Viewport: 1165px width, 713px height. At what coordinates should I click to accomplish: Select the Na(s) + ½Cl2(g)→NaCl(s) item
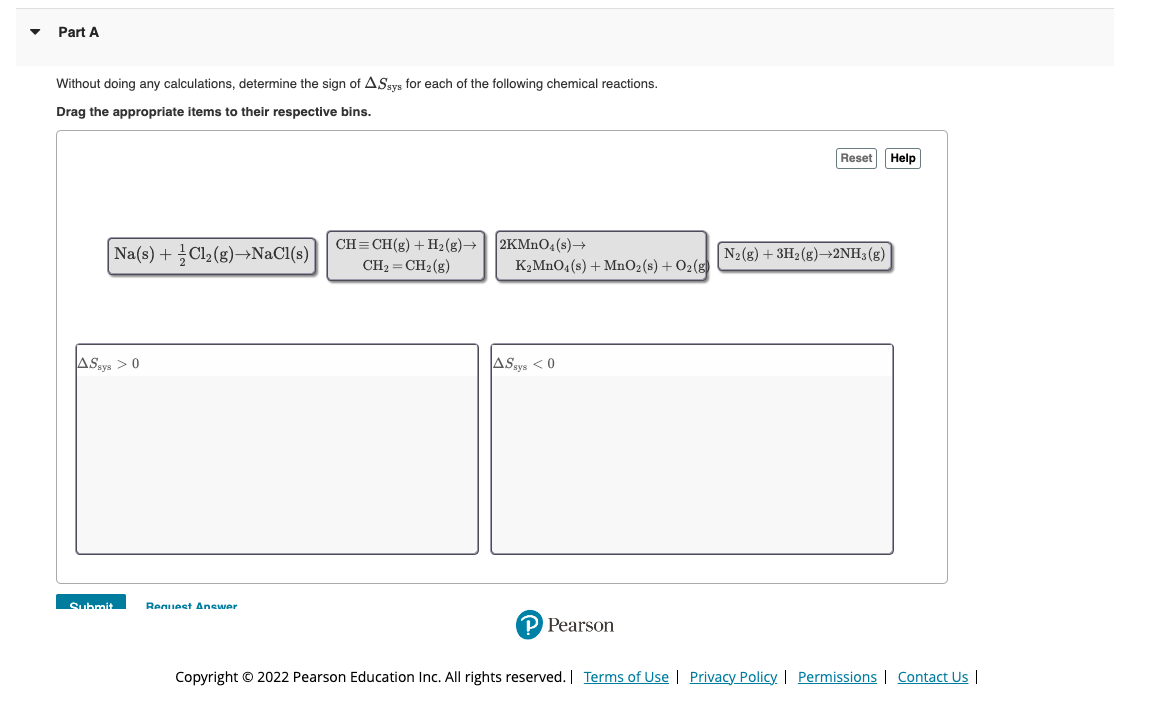(211, 255)
